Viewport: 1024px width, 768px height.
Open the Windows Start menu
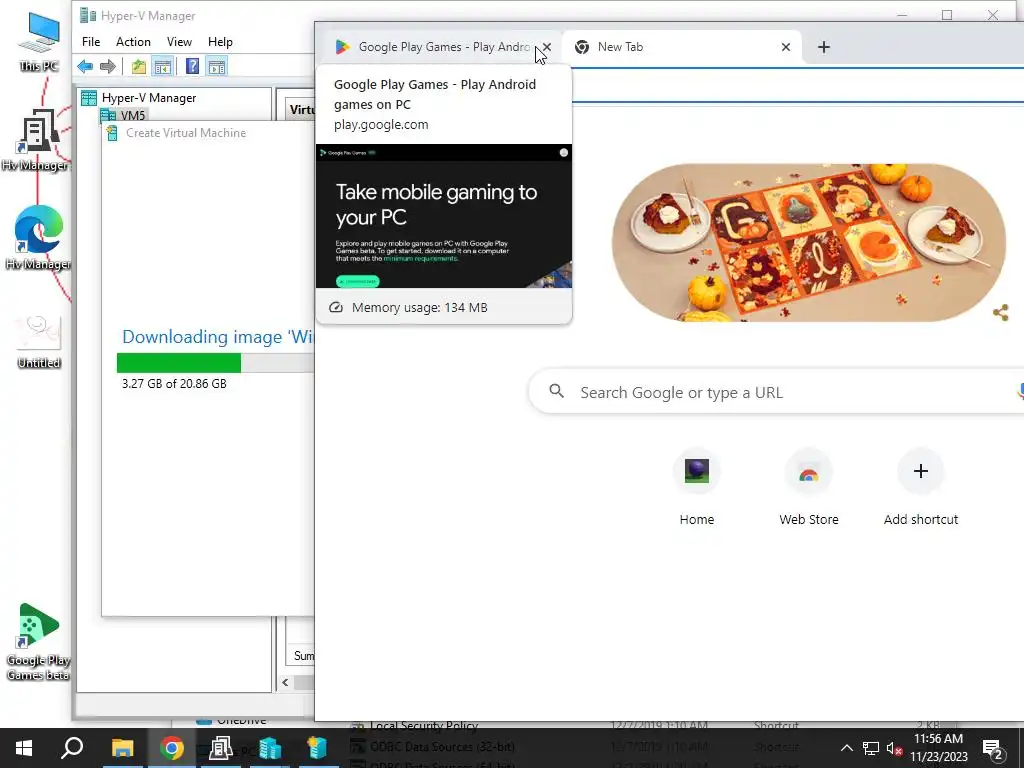[x=24, y=748]
